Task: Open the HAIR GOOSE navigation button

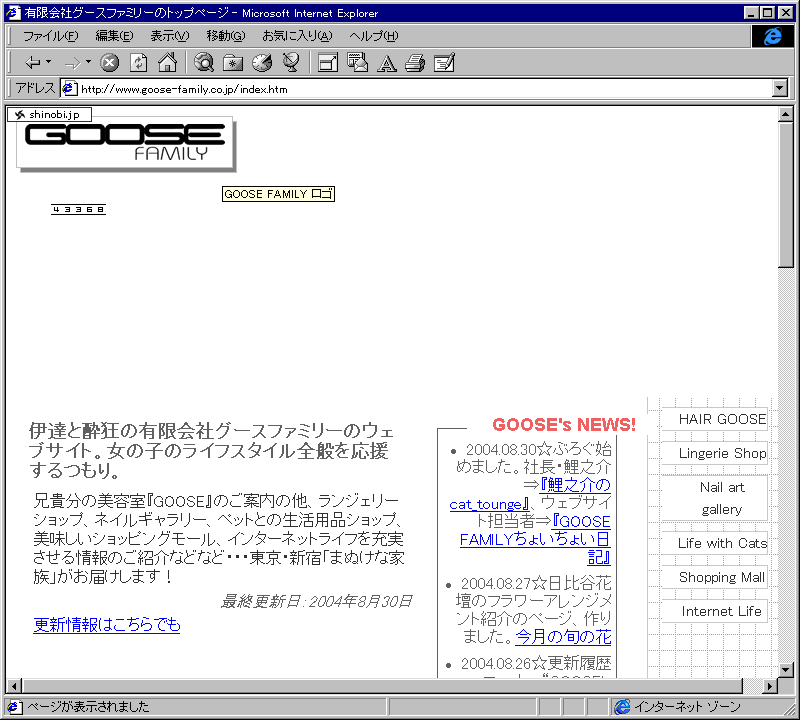Action: pos(714,419)
